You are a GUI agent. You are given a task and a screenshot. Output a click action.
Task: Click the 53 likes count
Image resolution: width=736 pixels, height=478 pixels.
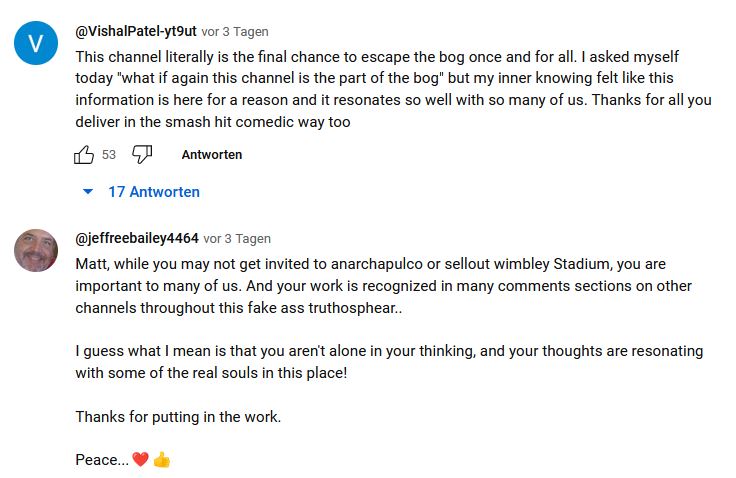(109, 155)
